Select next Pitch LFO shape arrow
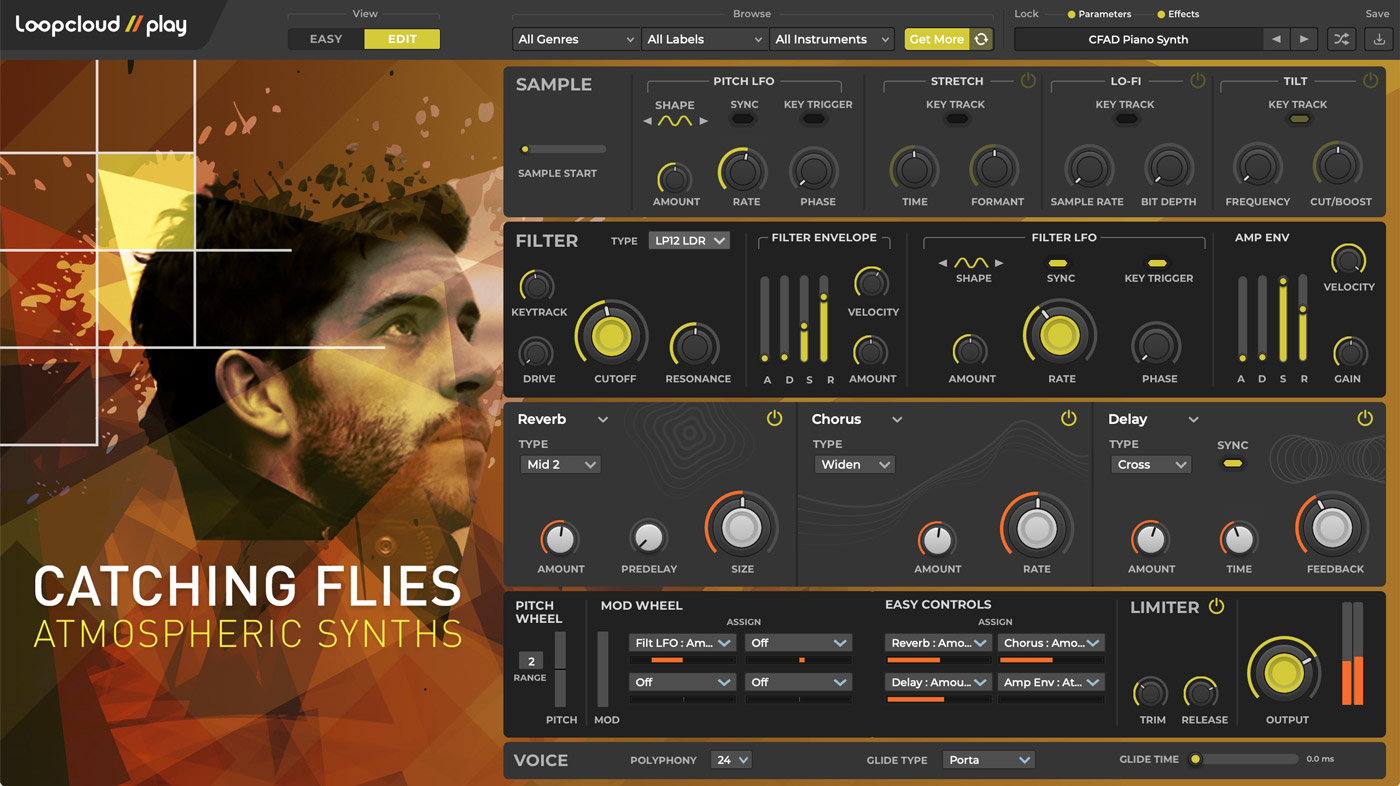Image resolution: width=1400 pixels, height=786 pixels. tap(703, 121)
